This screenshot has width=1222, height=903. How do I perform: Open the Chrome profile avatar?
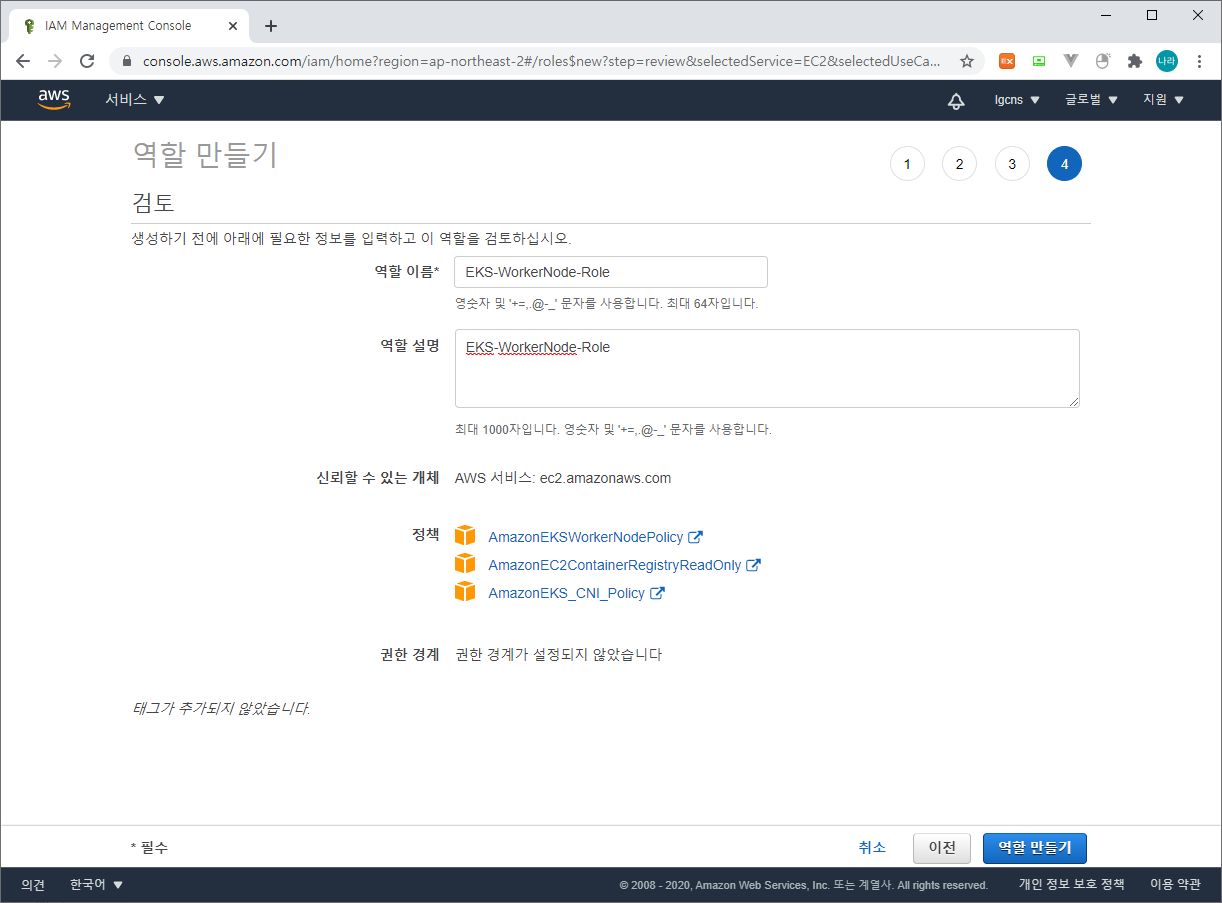pyautogui.click(x=1167, y=61)
